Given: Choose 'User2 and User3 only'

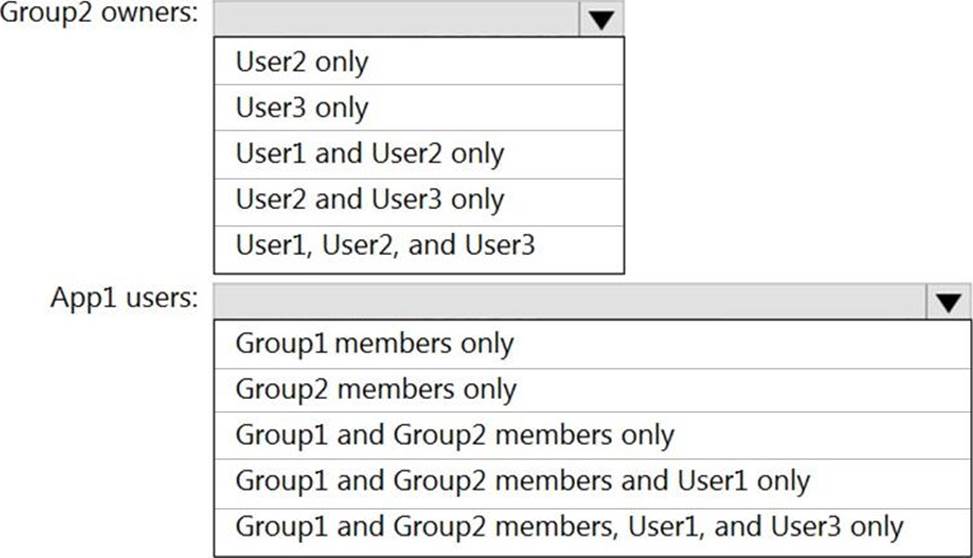Looking at the screenshot, I should coord(370,199).
